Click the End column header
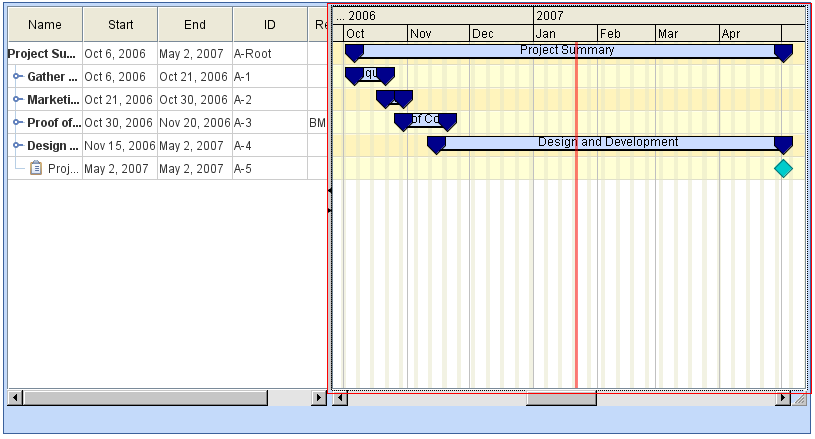815x439 pixels. 195,24
